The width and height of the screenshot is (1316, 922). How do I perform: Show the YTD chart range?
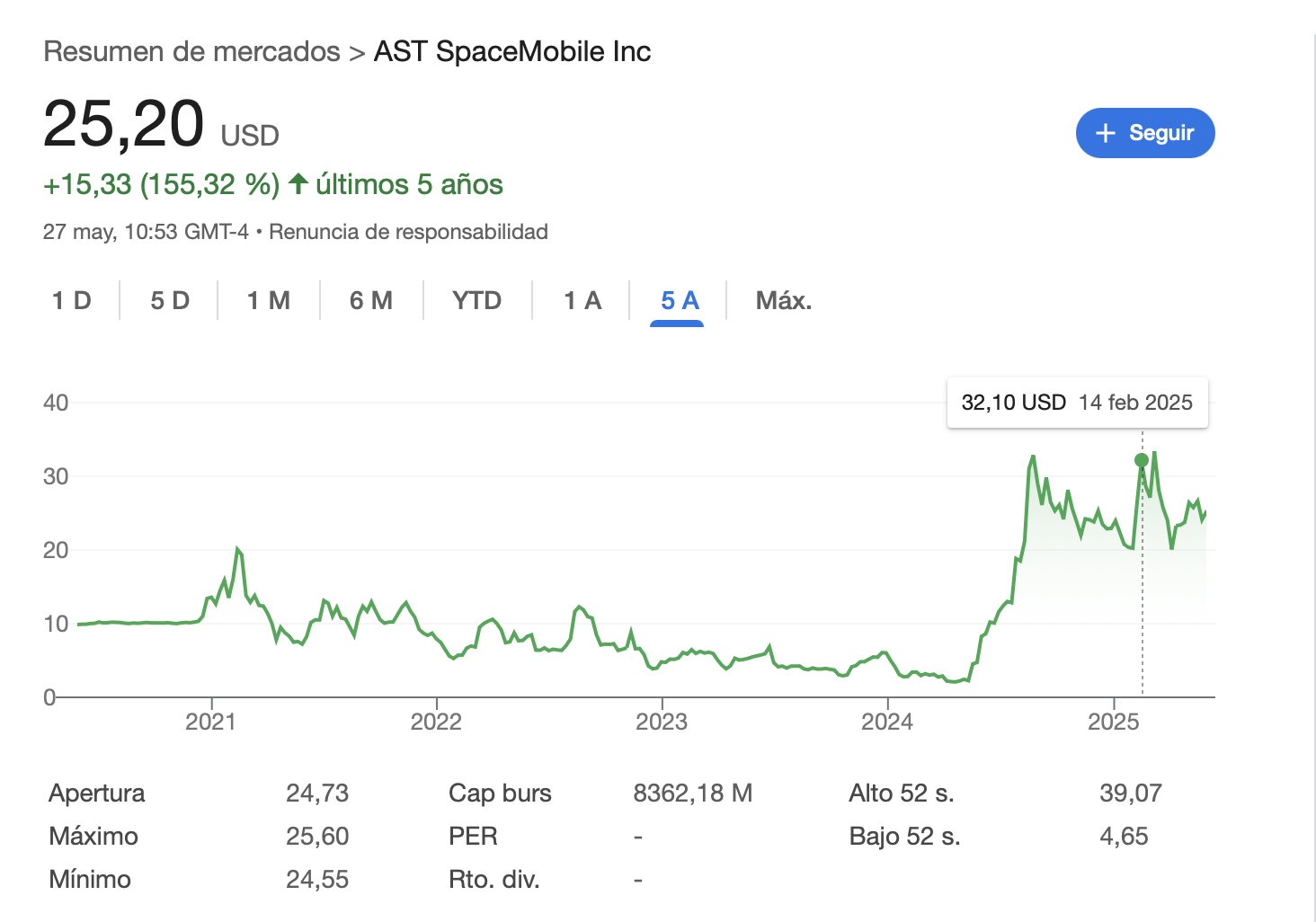pos(477,300)
